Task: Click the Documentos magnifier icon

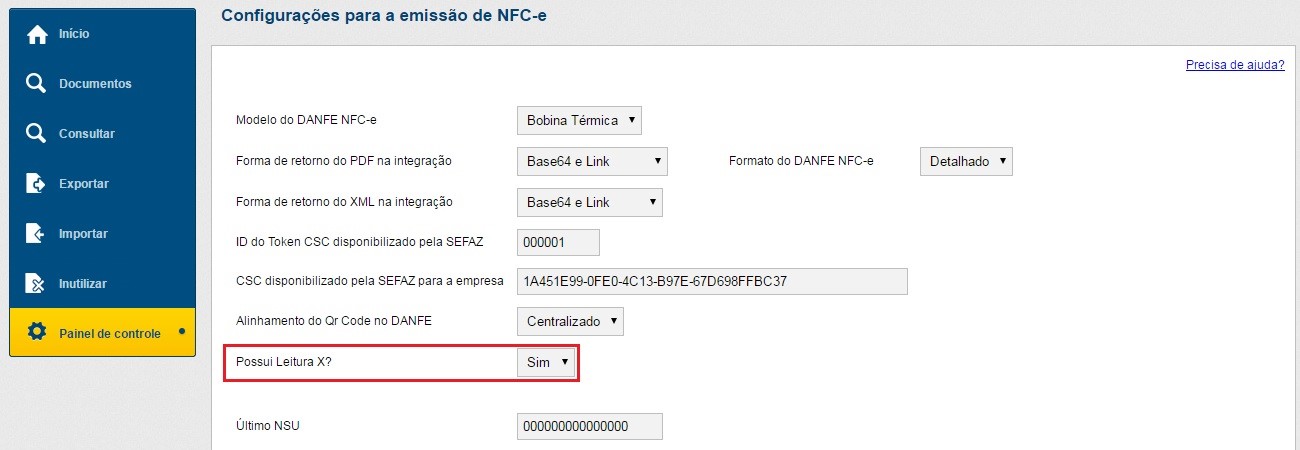Action: coord(37,84)
